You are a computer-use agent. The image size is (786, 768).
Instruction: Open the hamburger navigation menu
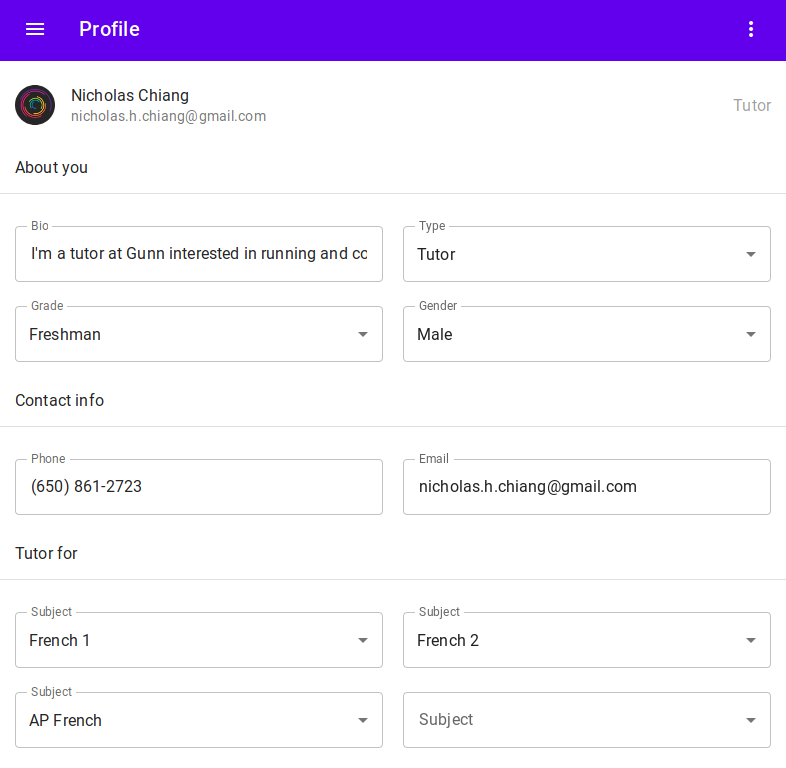[35, 30]
